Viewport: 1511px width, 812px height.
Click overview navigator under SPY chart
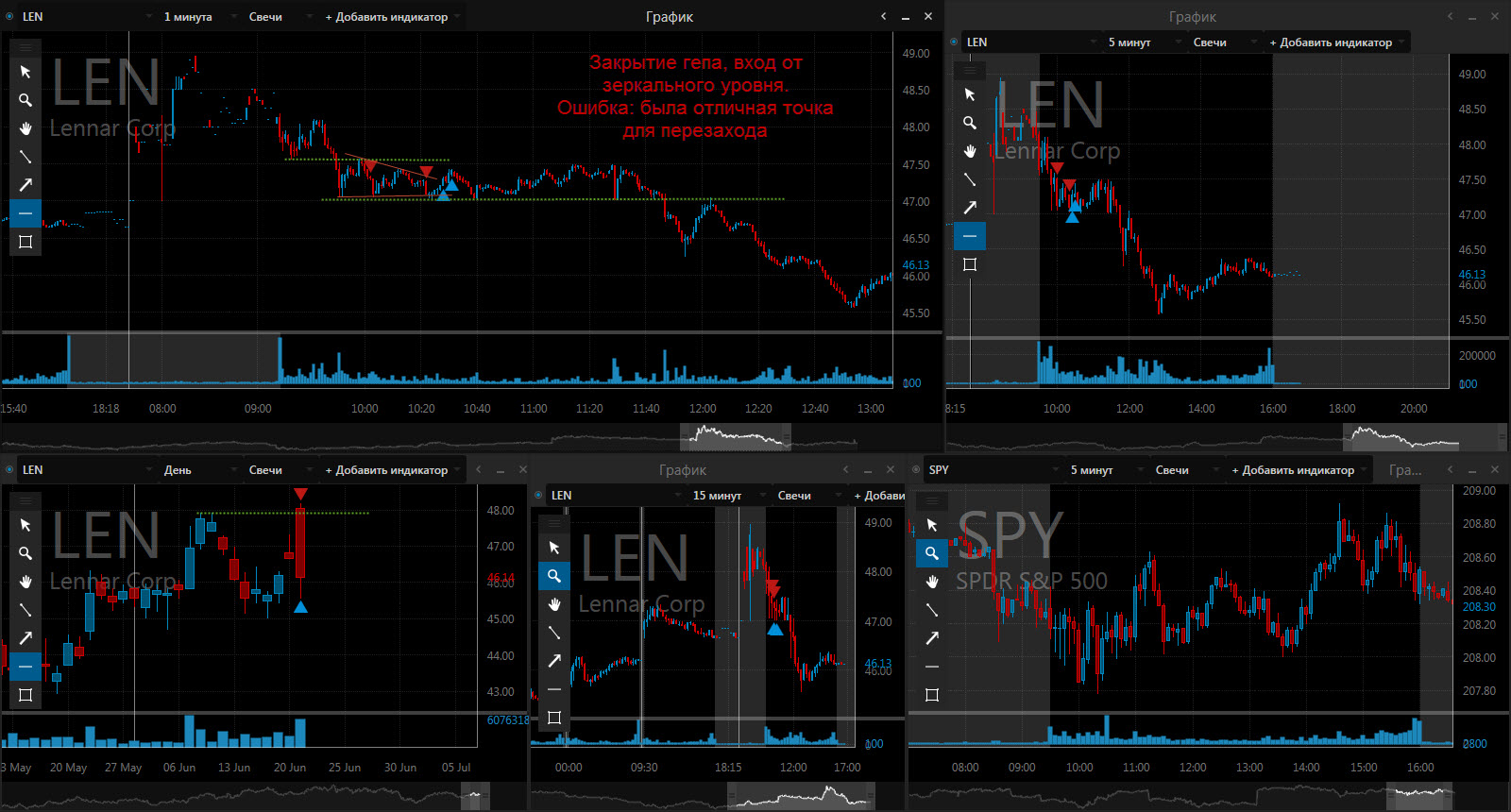[1209, 796]
